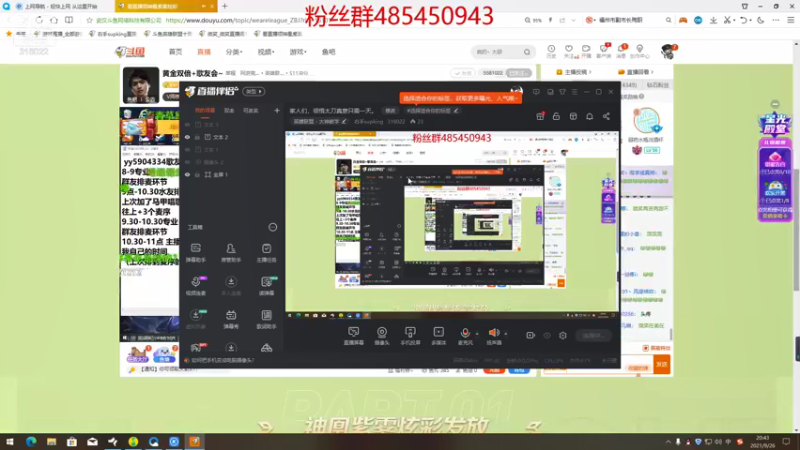Screen dimensions: 800x450
Task: Go to 鱼吧 in Douyu navigation
Action: point(329,52)
